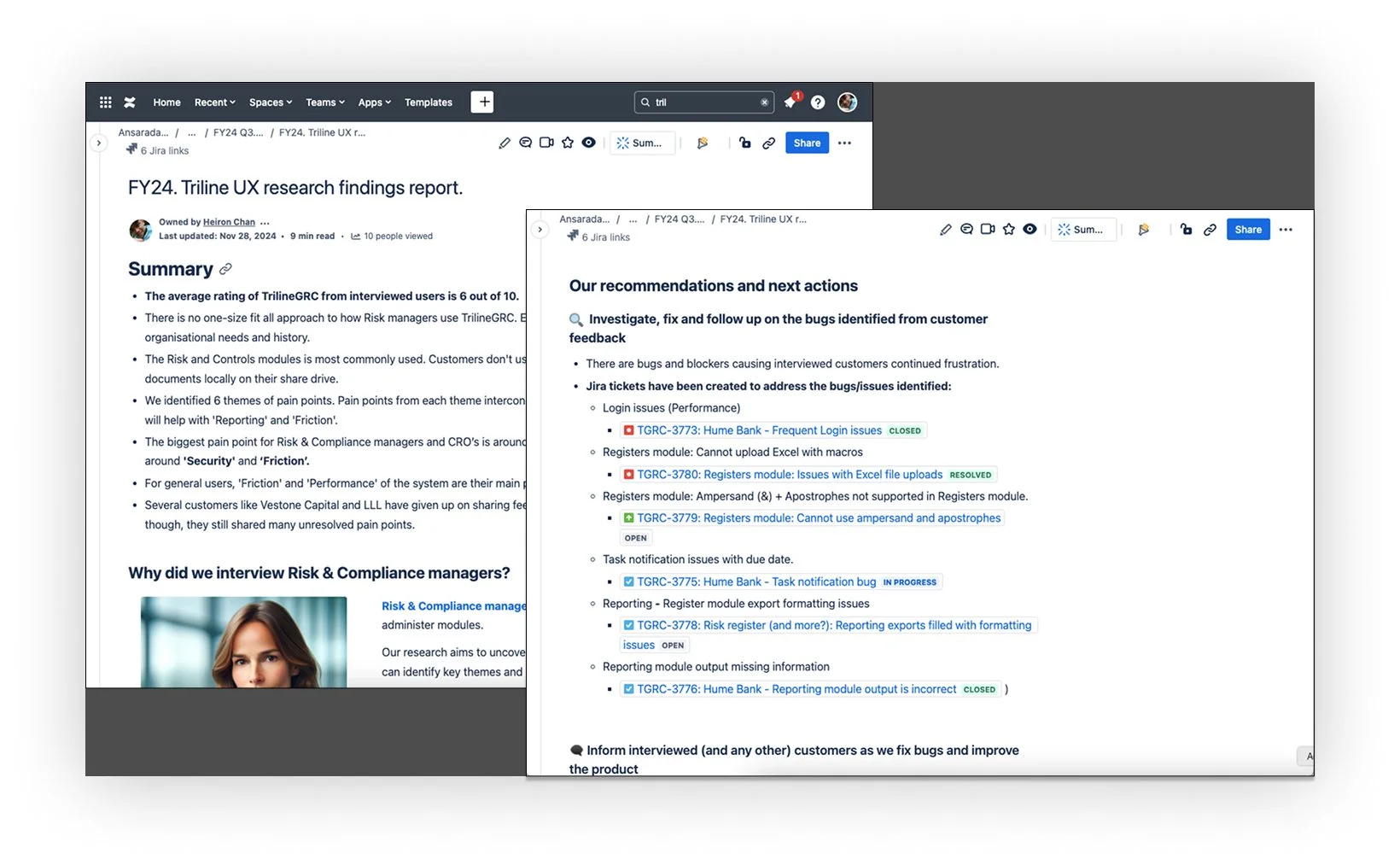
Task: Open the user profile avatar menu
Action: 847,102
